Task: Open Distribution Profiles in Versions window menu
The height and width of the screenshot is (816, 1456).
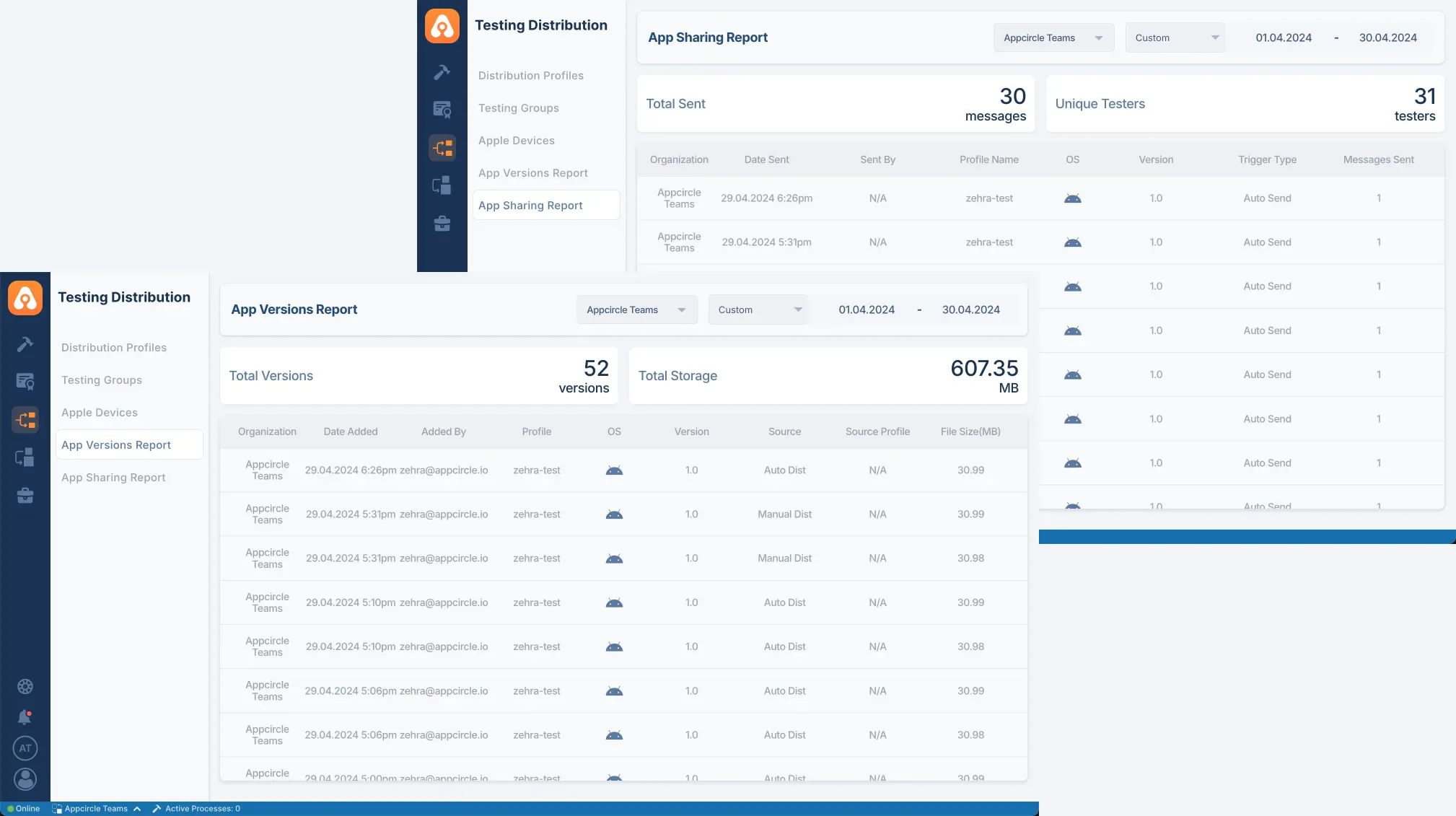Action: click(x=114, y=348)
